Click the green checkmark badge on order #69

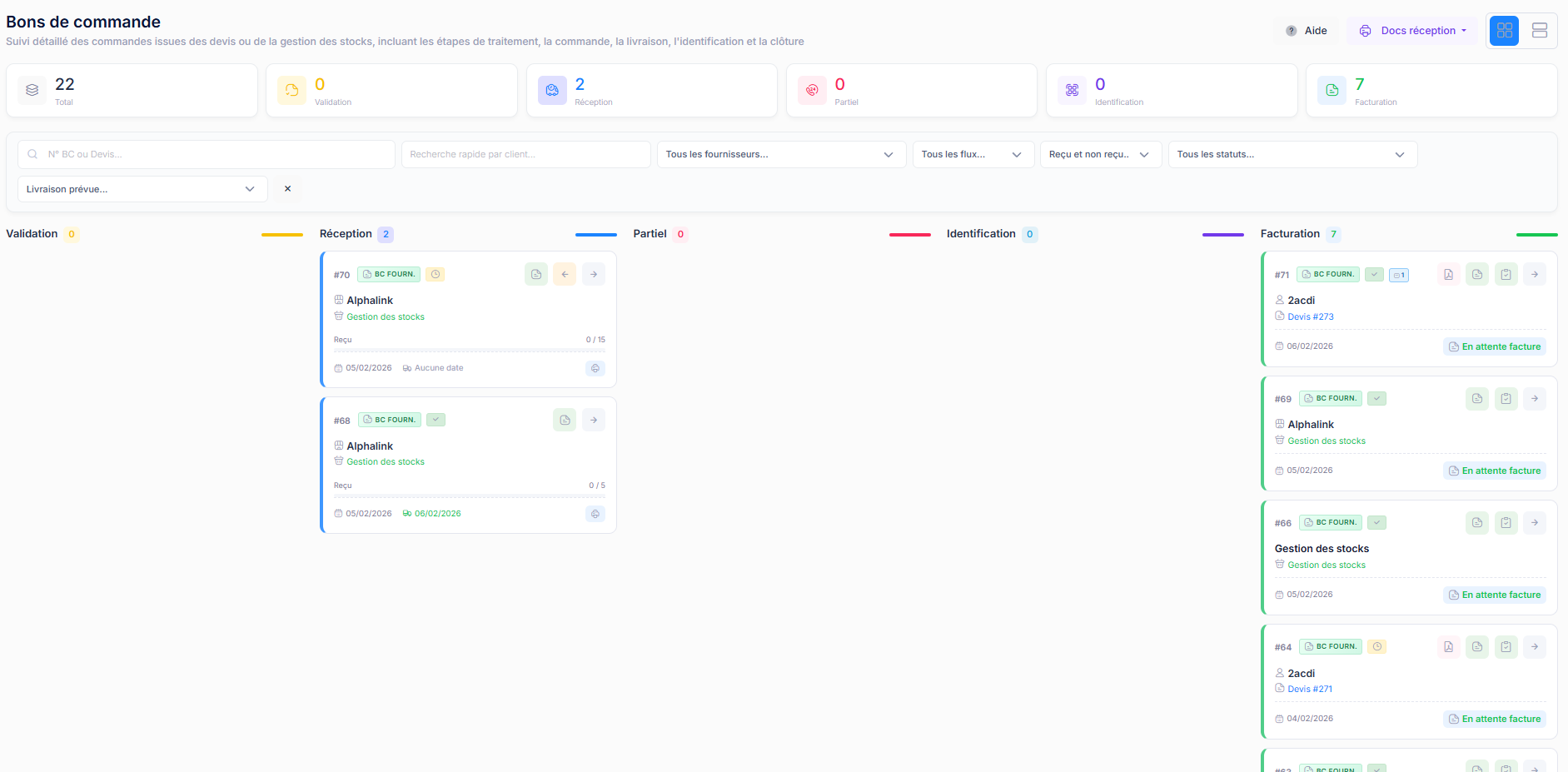1377,398
